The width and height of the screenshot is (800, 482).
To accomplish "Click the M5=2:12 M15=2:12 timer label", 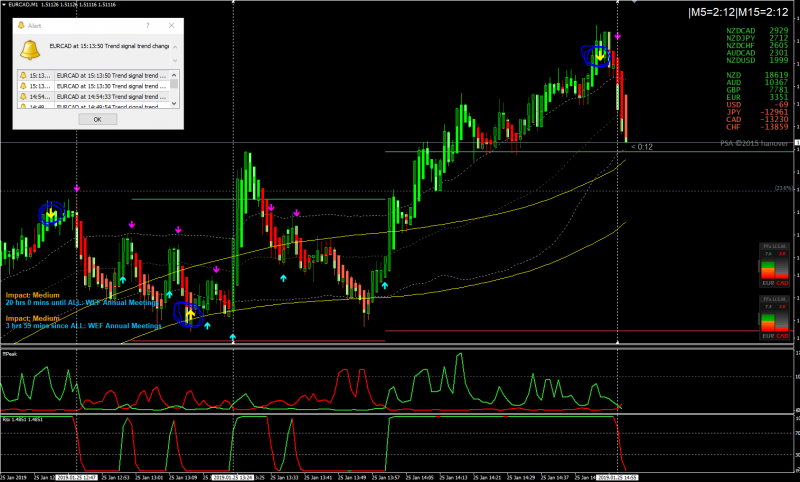I will click(x=738, y=12).
